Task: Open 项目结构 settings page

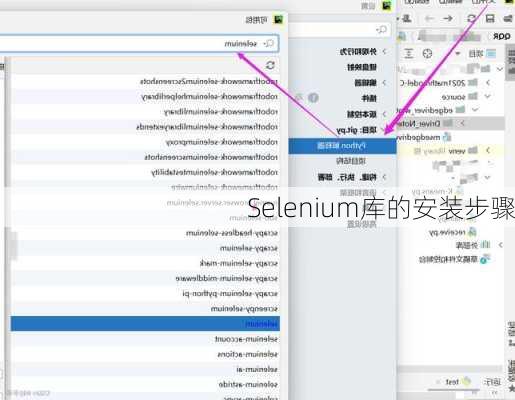Action: tap(351, 161)
